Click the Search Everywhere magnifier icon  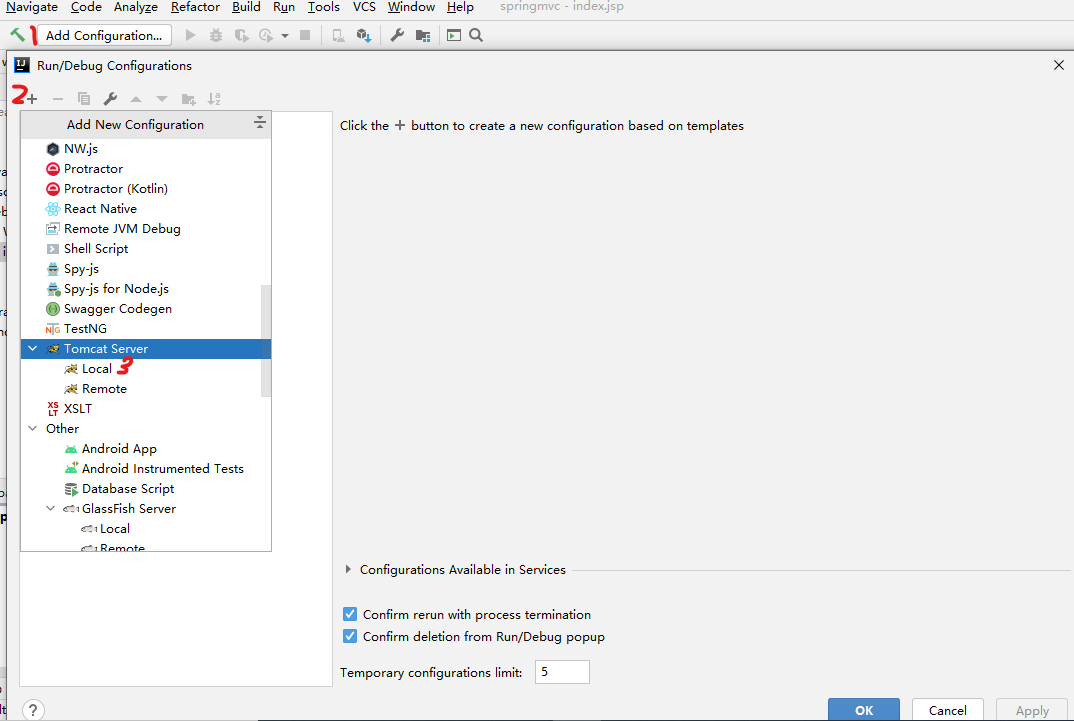[476, 35]
